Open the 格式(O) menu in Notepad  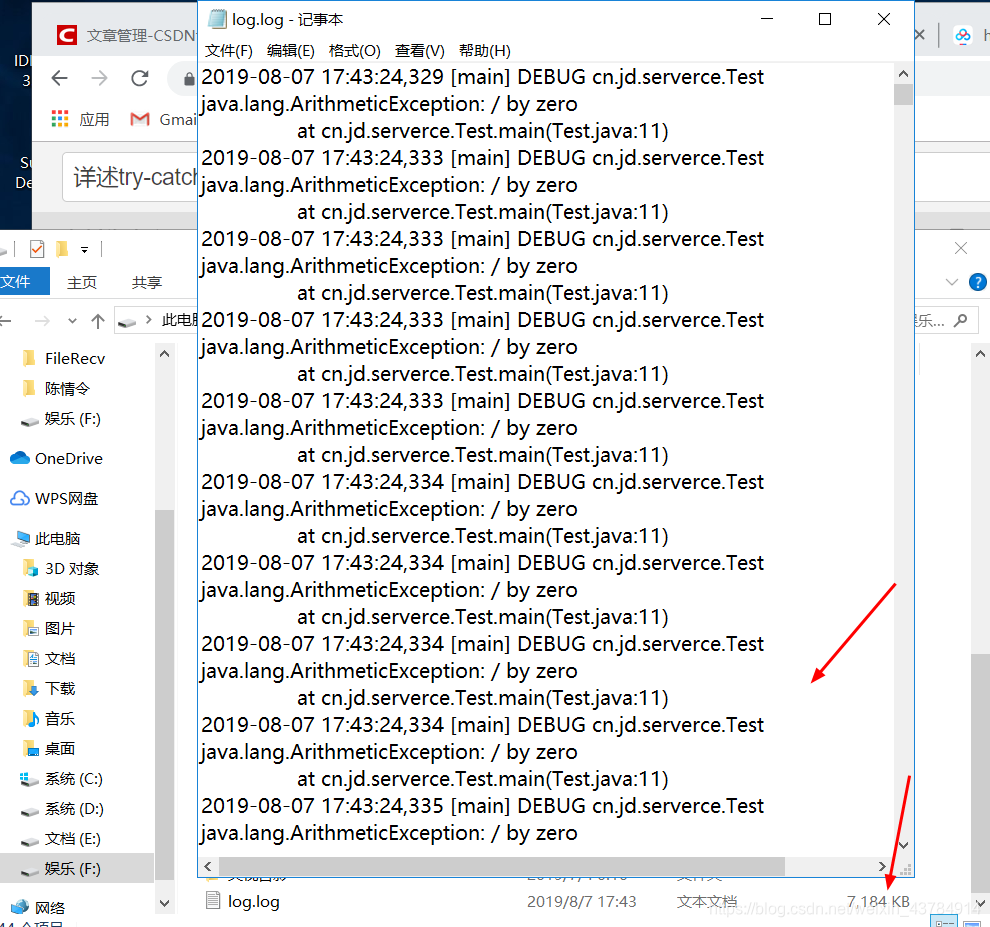tap(355, 51)
